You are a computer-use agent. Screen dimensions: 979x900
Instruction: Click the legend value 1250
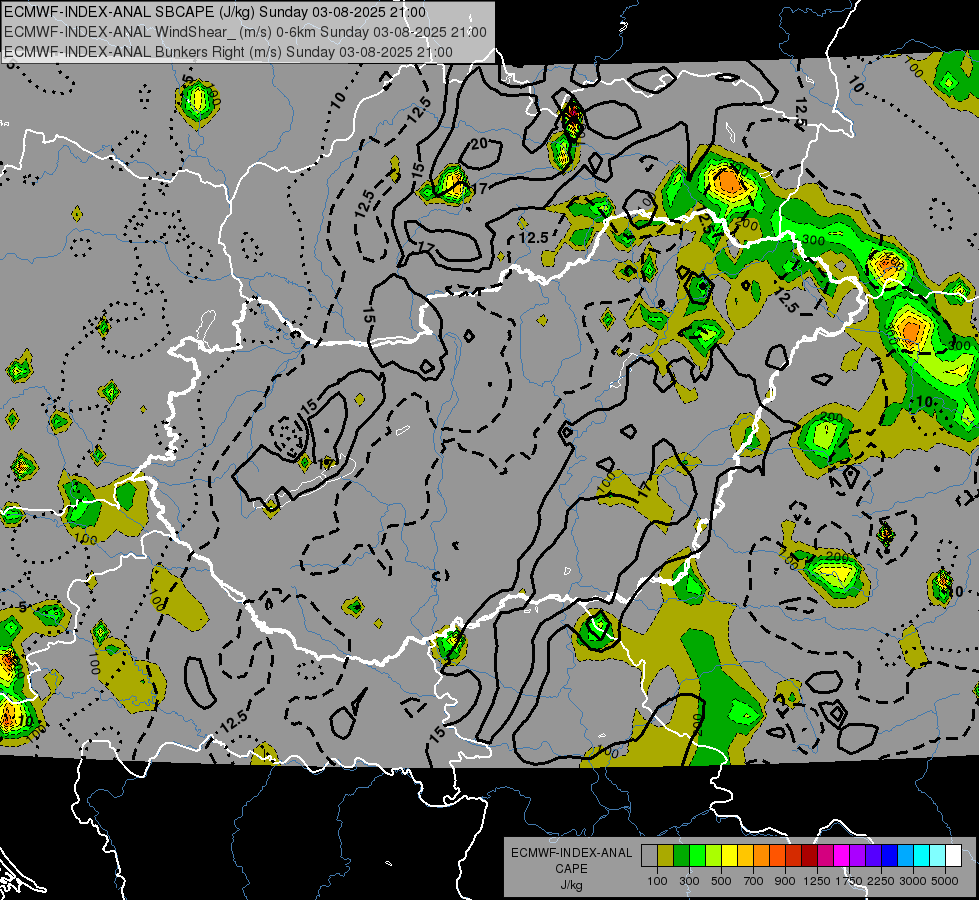pyautogui.click(x=817, y=881)
